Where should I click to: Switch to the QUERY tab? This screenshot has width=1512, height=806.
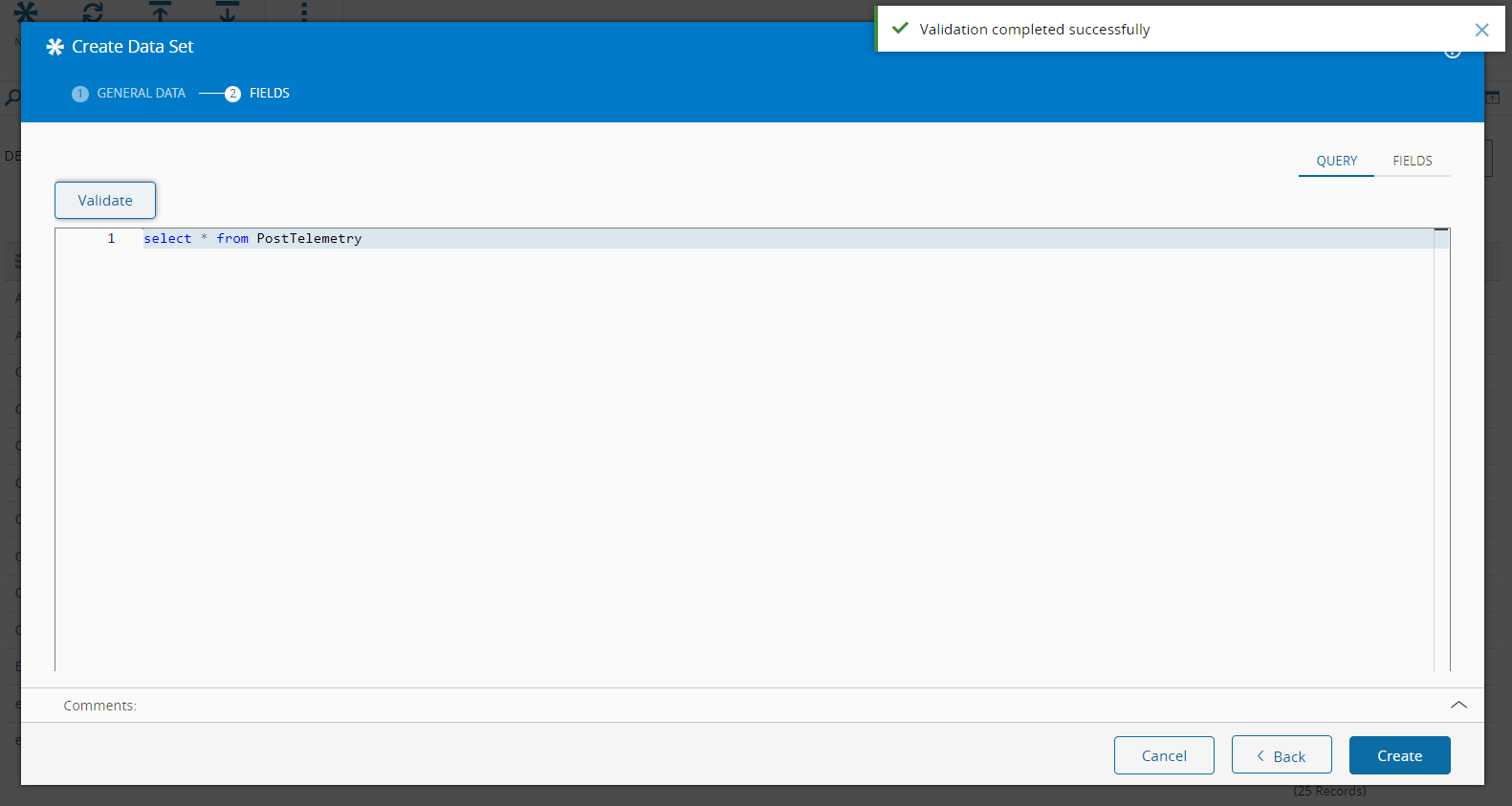tap(1336, 161)
